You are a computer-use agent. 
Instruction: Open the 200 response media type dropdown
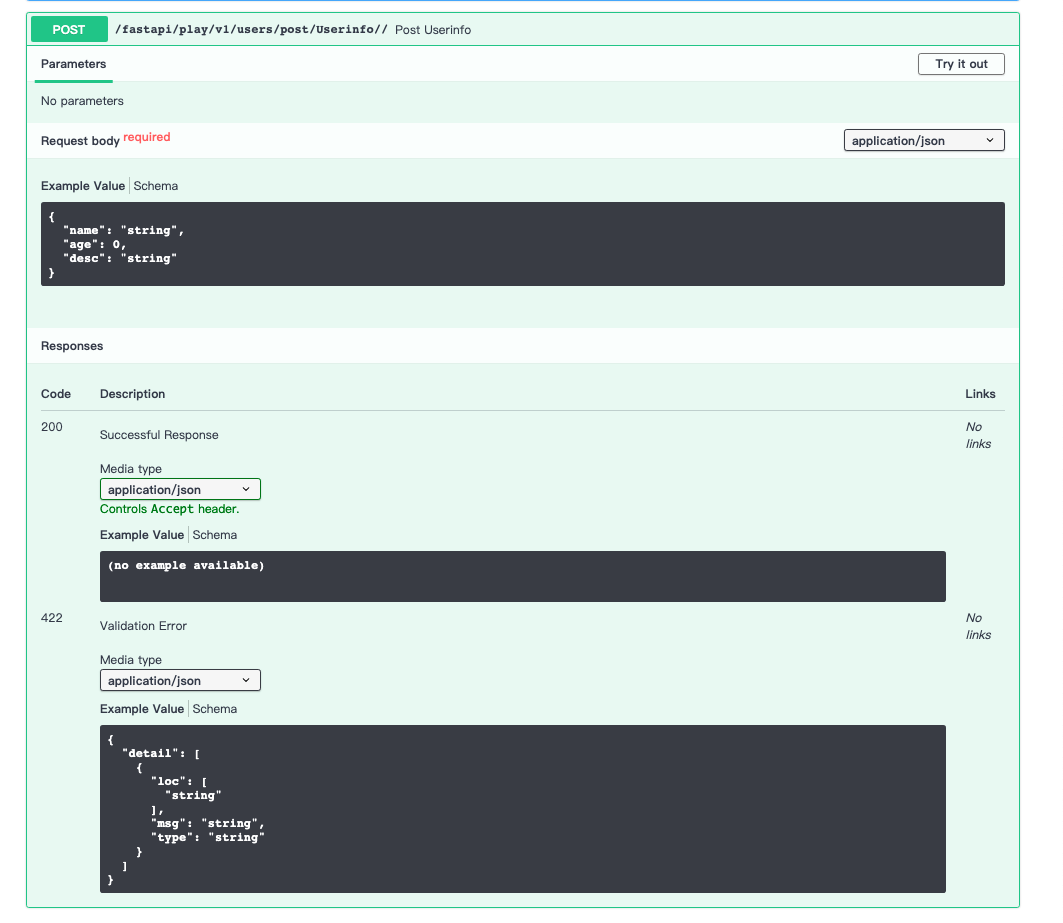(x=180, y=490)
